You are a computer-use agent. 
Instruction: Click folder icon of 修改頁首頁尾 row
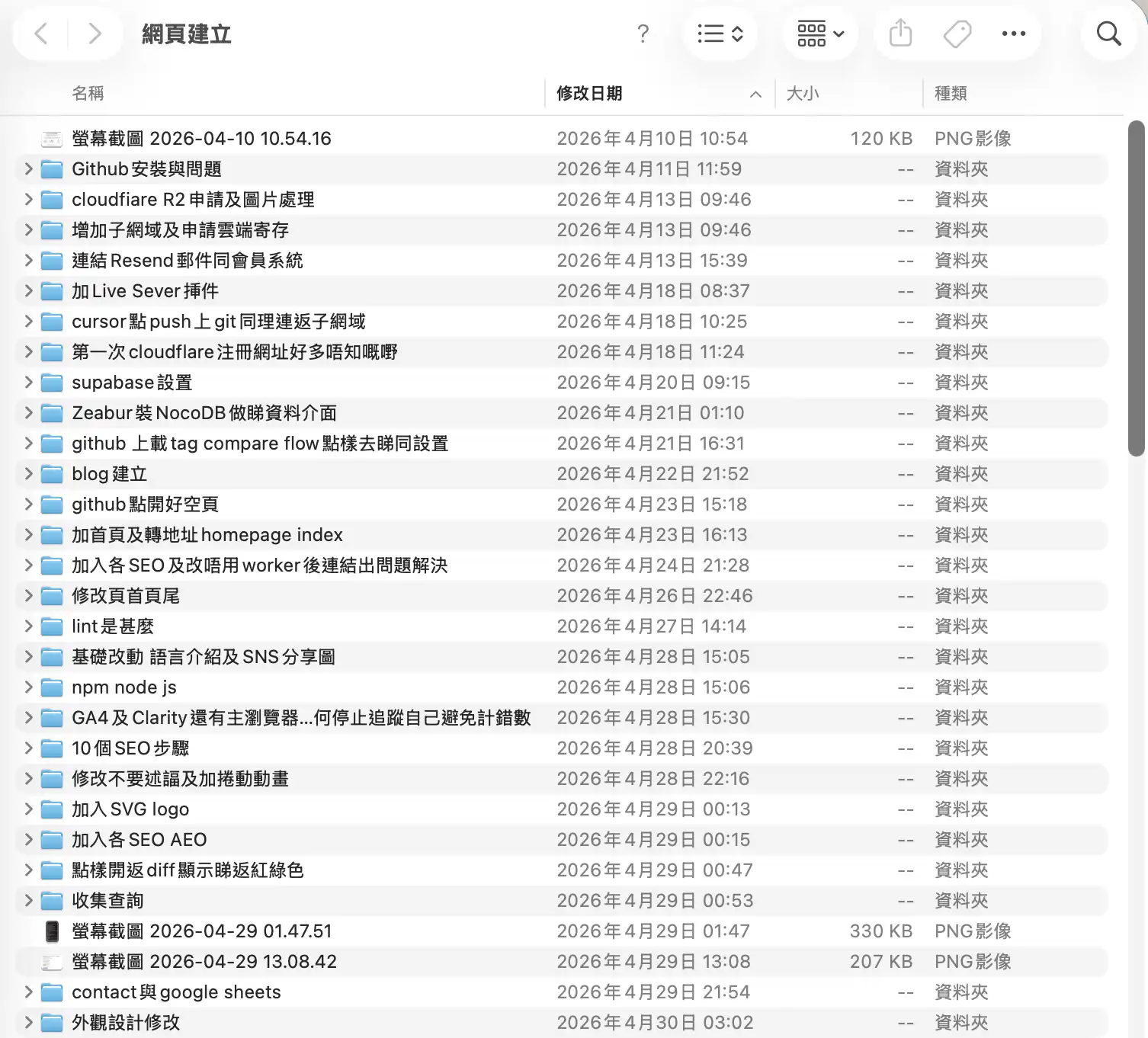coord(52,596)
